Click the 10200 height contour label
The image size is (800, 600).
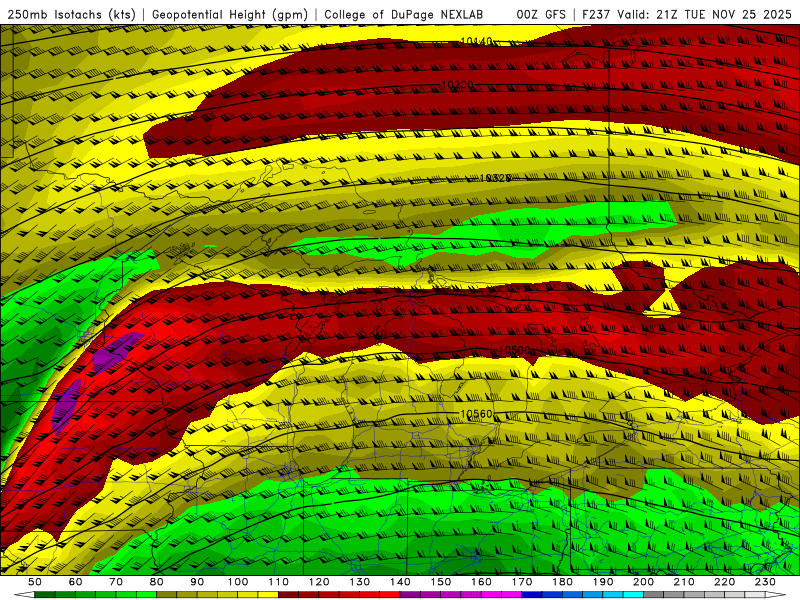(x=457, y=85)
